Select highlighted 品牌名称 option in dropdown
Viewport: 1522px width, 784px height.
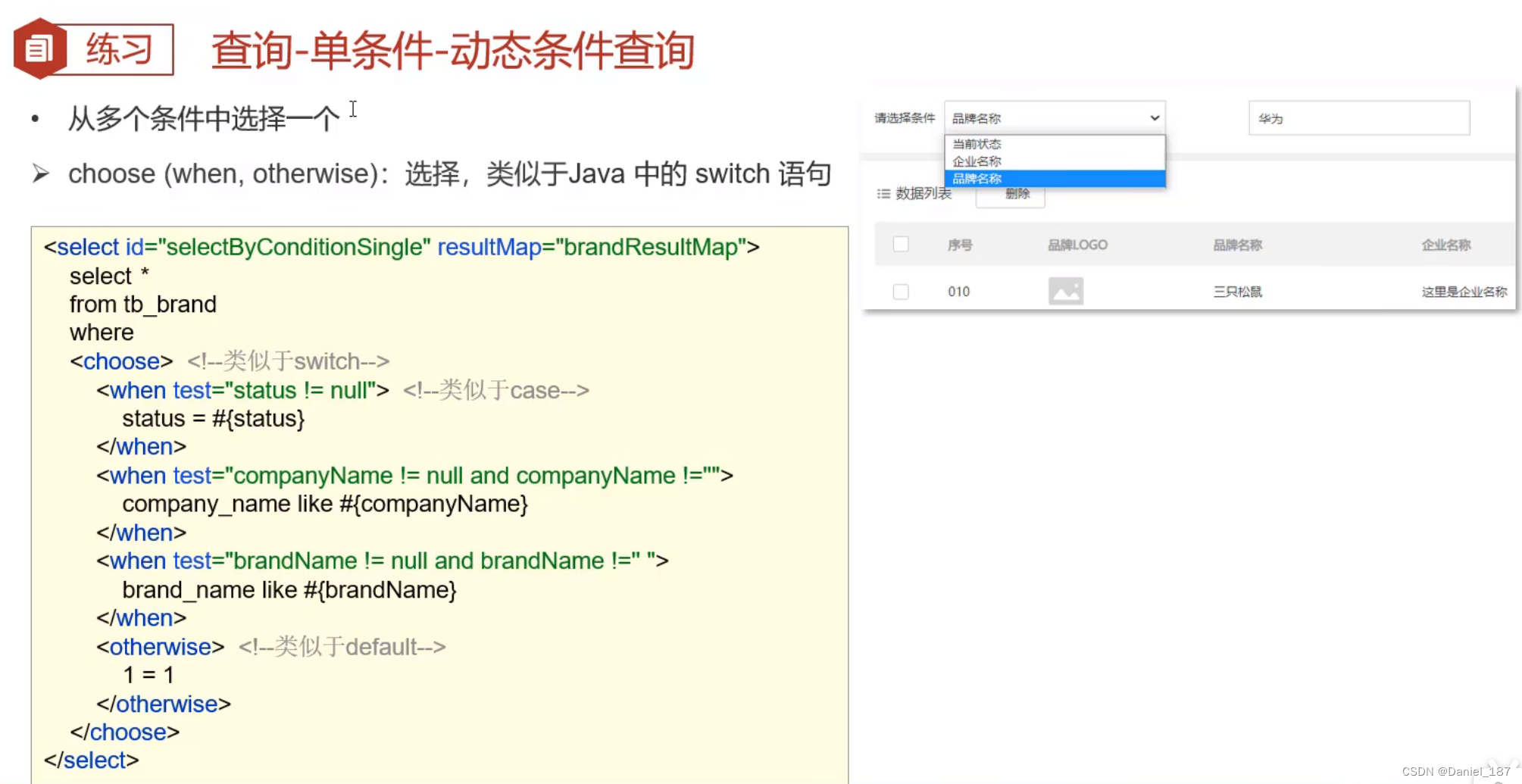pyautogui.click(x=1055, y=179)
